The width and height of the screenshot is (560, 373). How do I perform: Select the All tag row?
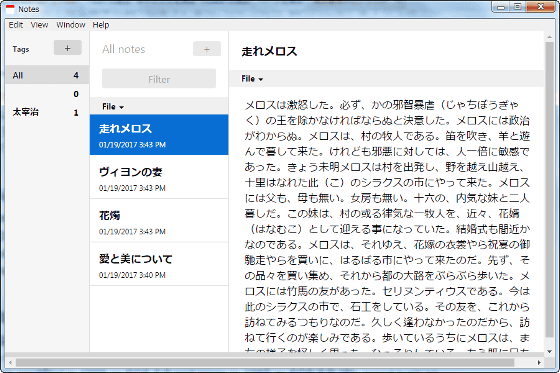pos(47,75)
